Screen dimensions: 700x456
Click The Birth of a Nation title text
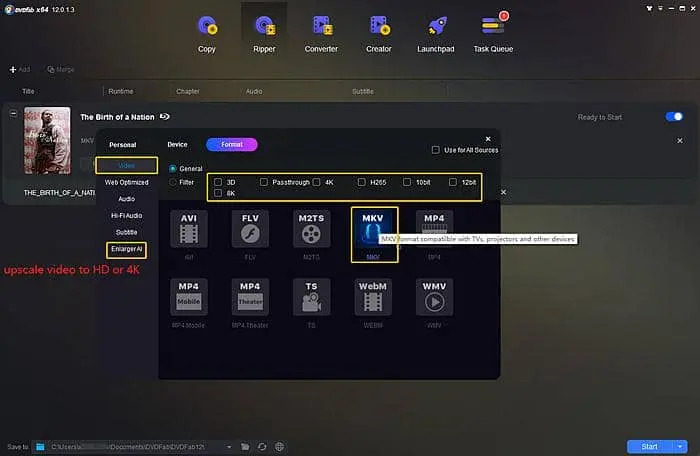pos(117,117)
